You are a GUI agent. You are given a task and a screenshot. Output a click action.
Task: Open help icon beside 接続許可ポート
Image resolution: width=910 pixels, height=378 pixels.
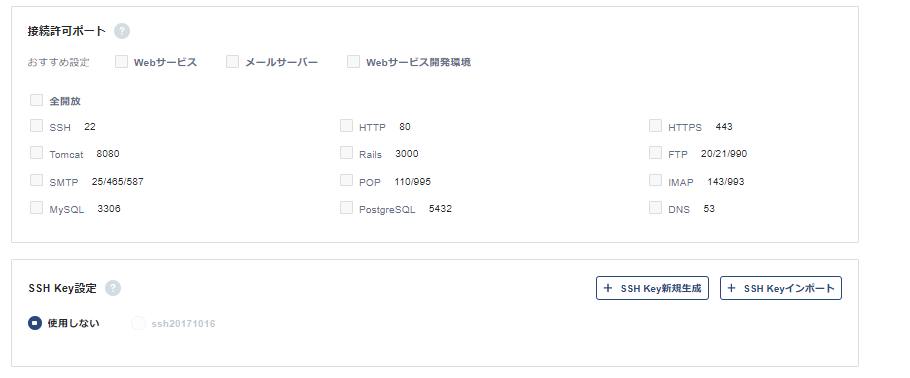(122, 31)
